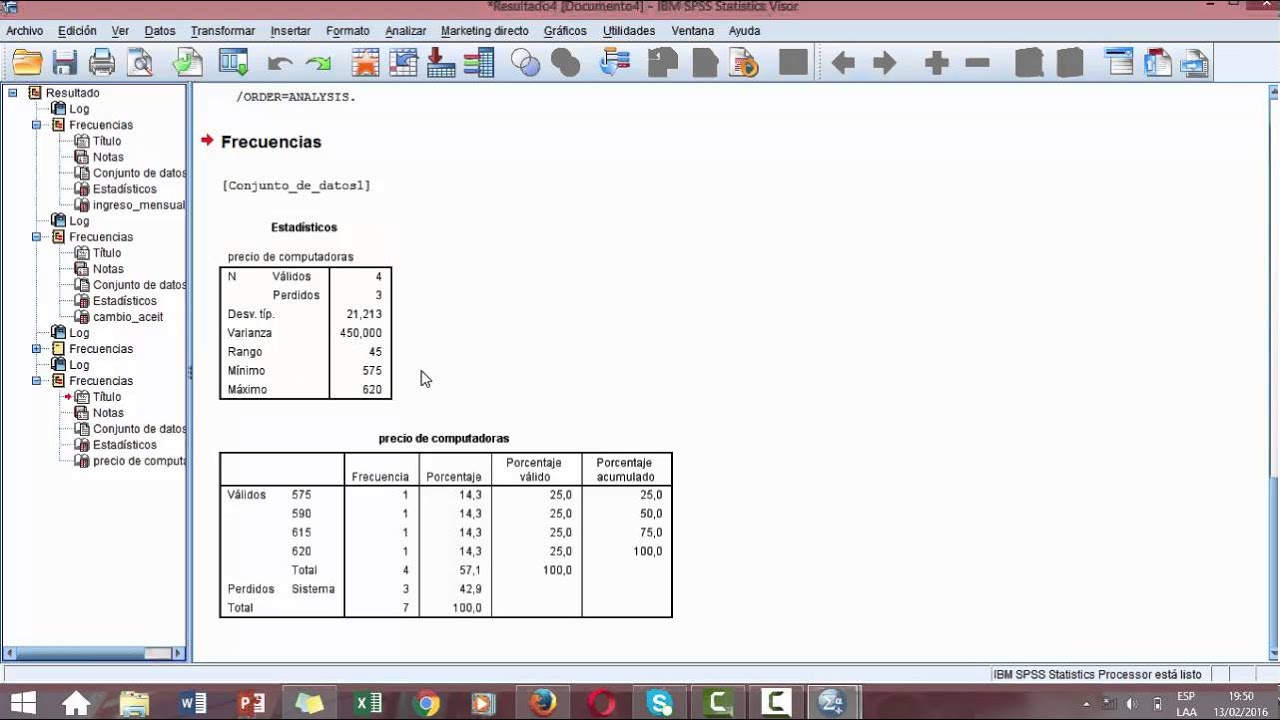Open the Gráficos menu

[x=565, y=31]
